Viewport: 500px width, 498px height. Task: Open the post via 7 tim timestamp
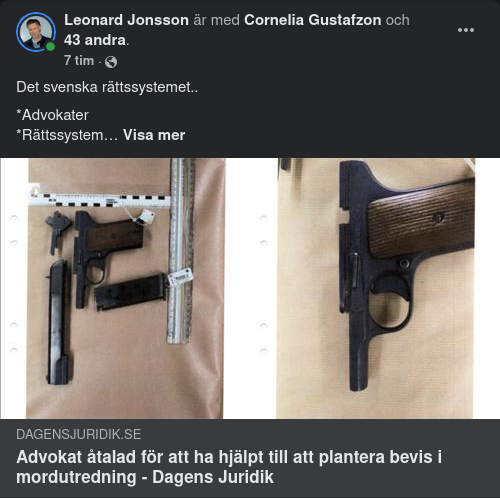click(79, 61)
